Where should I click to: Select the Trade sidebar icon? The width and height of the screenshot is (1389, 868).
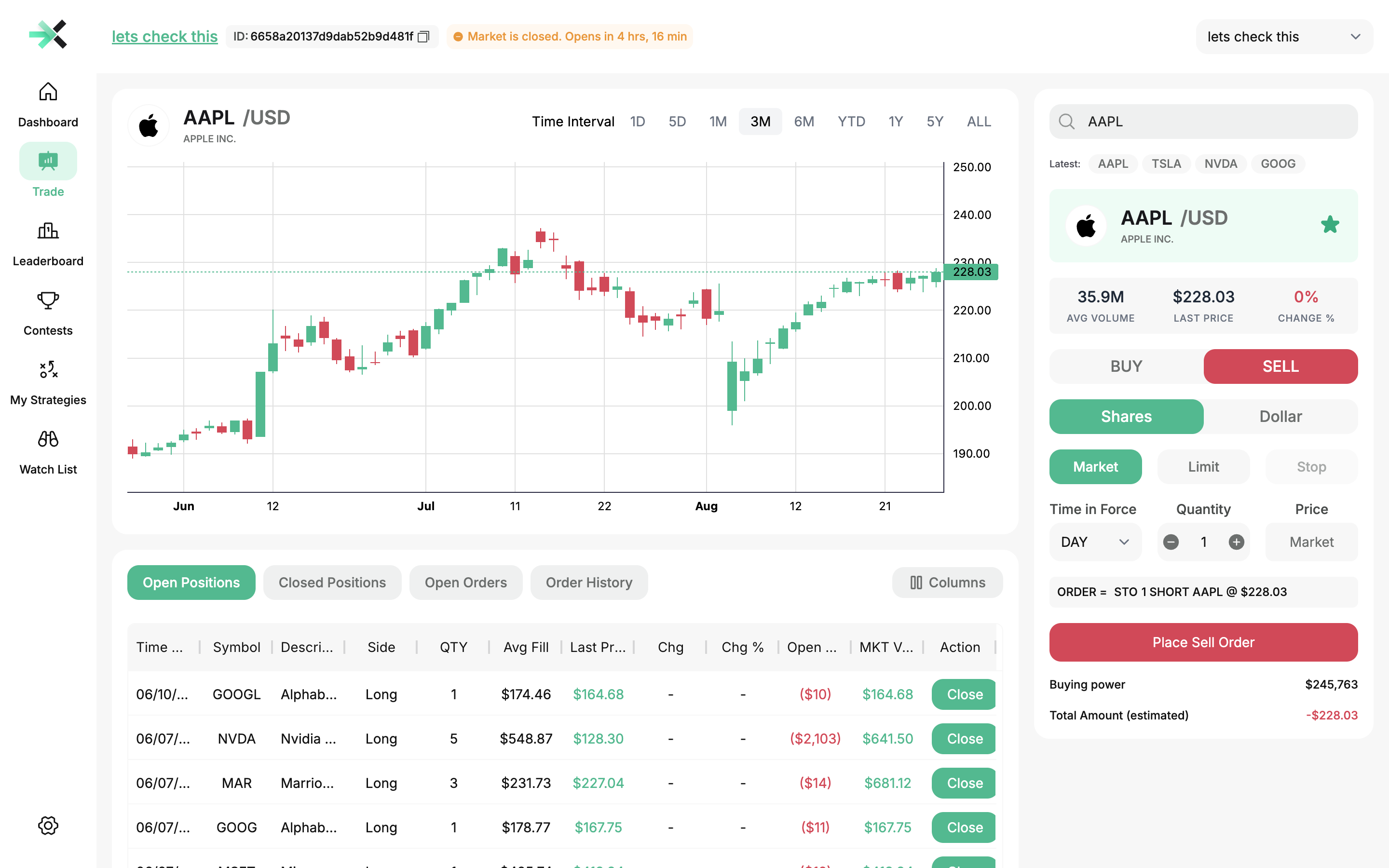[48, 162]
